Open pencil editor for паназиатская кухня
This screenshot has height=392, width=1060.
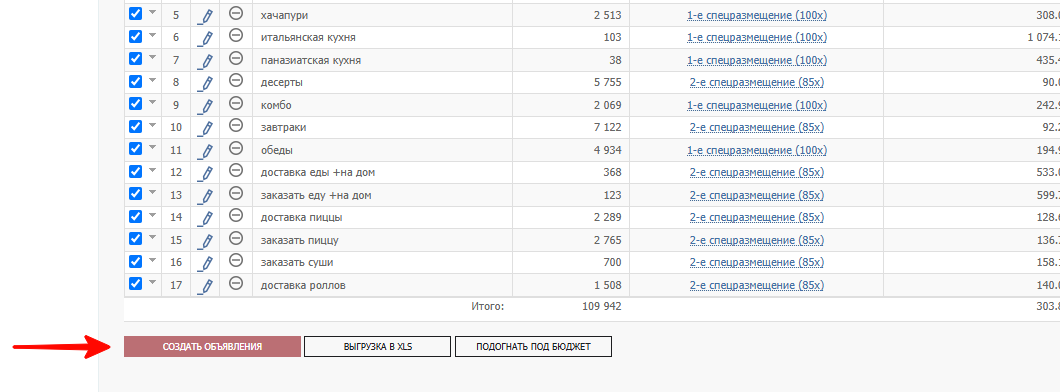point(206,62)
